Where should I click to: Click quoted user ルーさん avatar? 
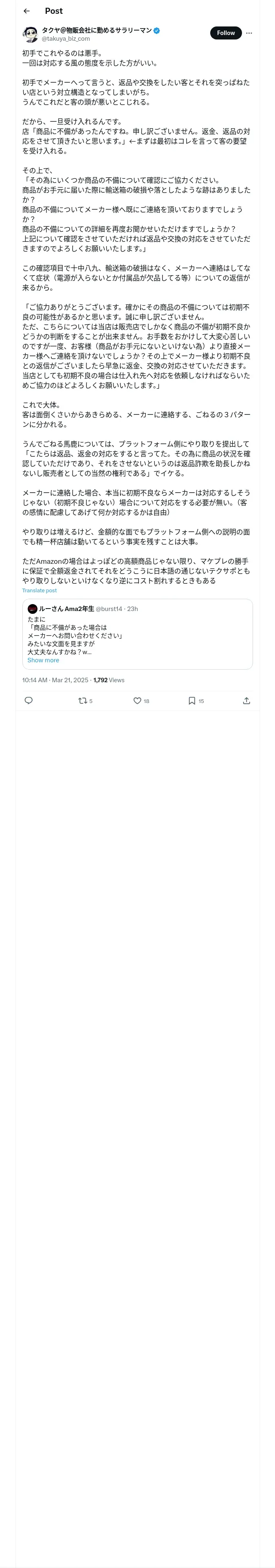point(32,609)
